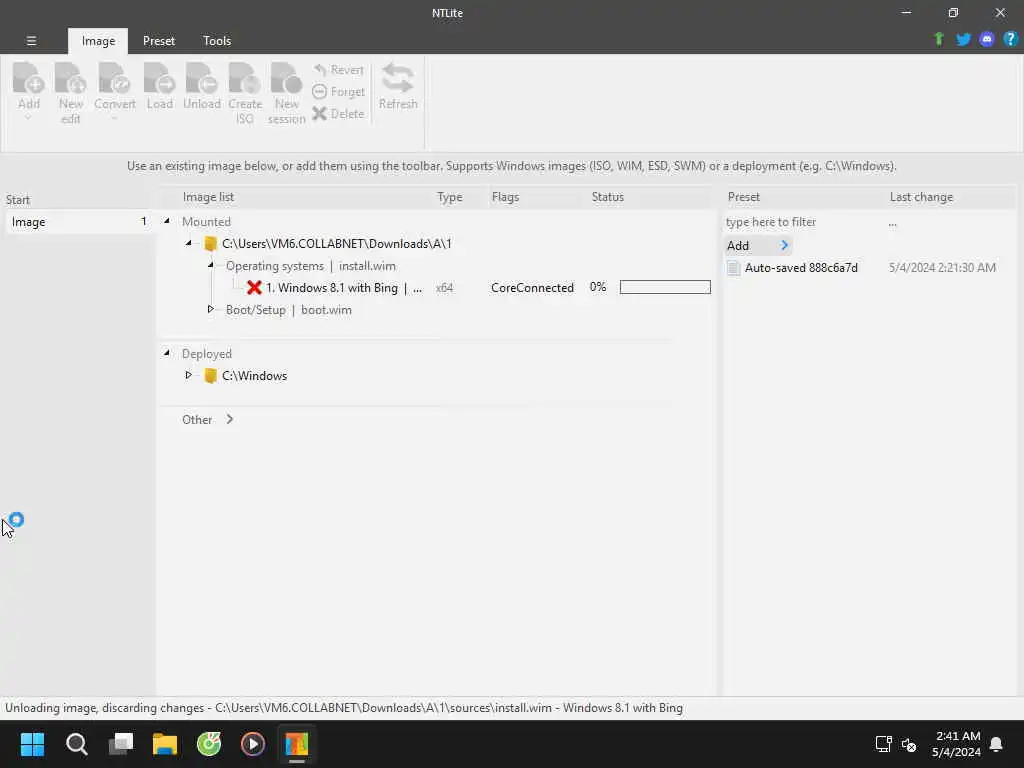This screenshot has width=1024, height=768.
Task: Click the muted volume tray icon
Action: point(908,744)
